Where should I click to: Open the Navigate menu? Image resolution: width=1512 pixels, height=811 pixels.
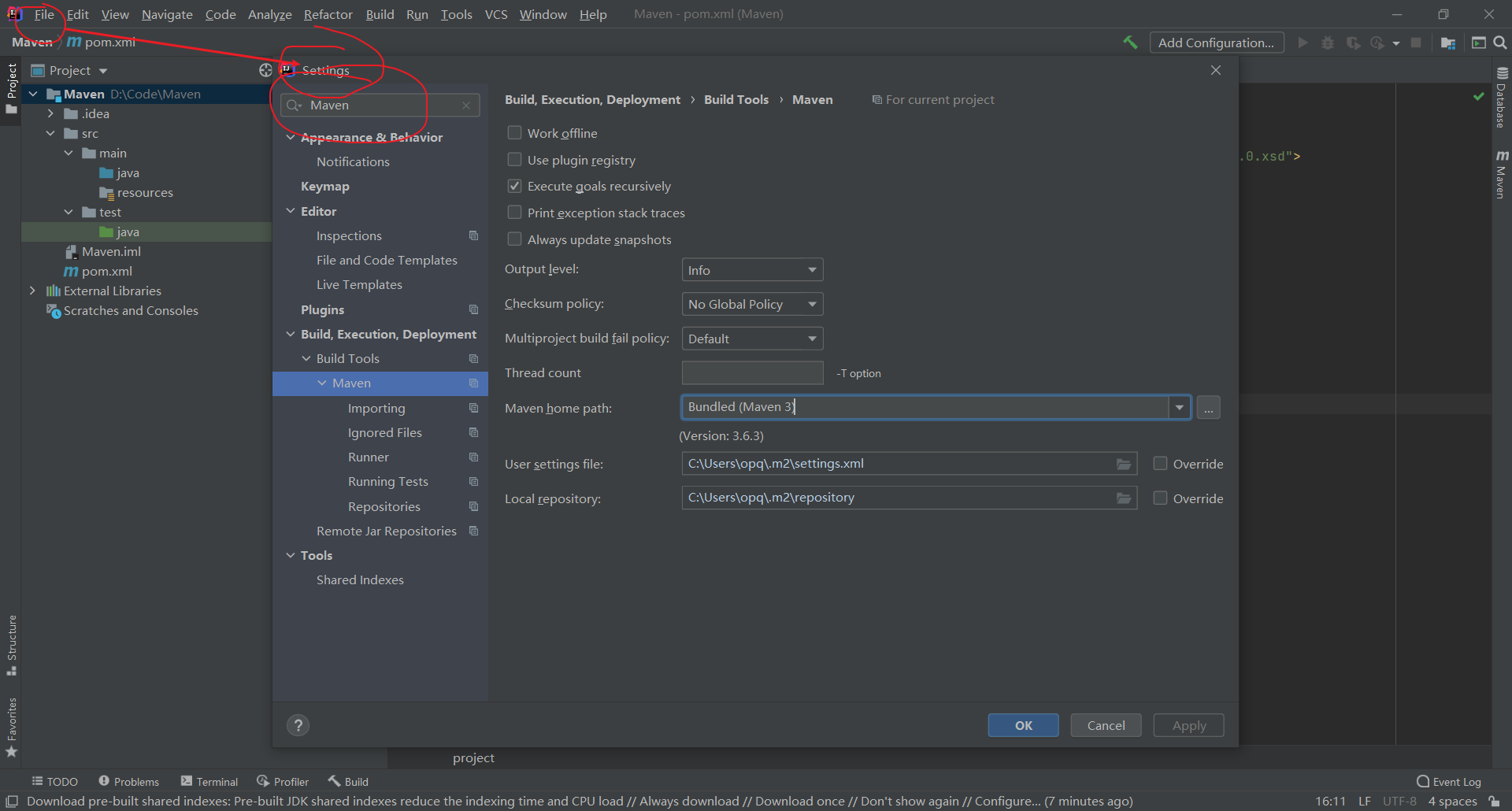tap(167, 14)
